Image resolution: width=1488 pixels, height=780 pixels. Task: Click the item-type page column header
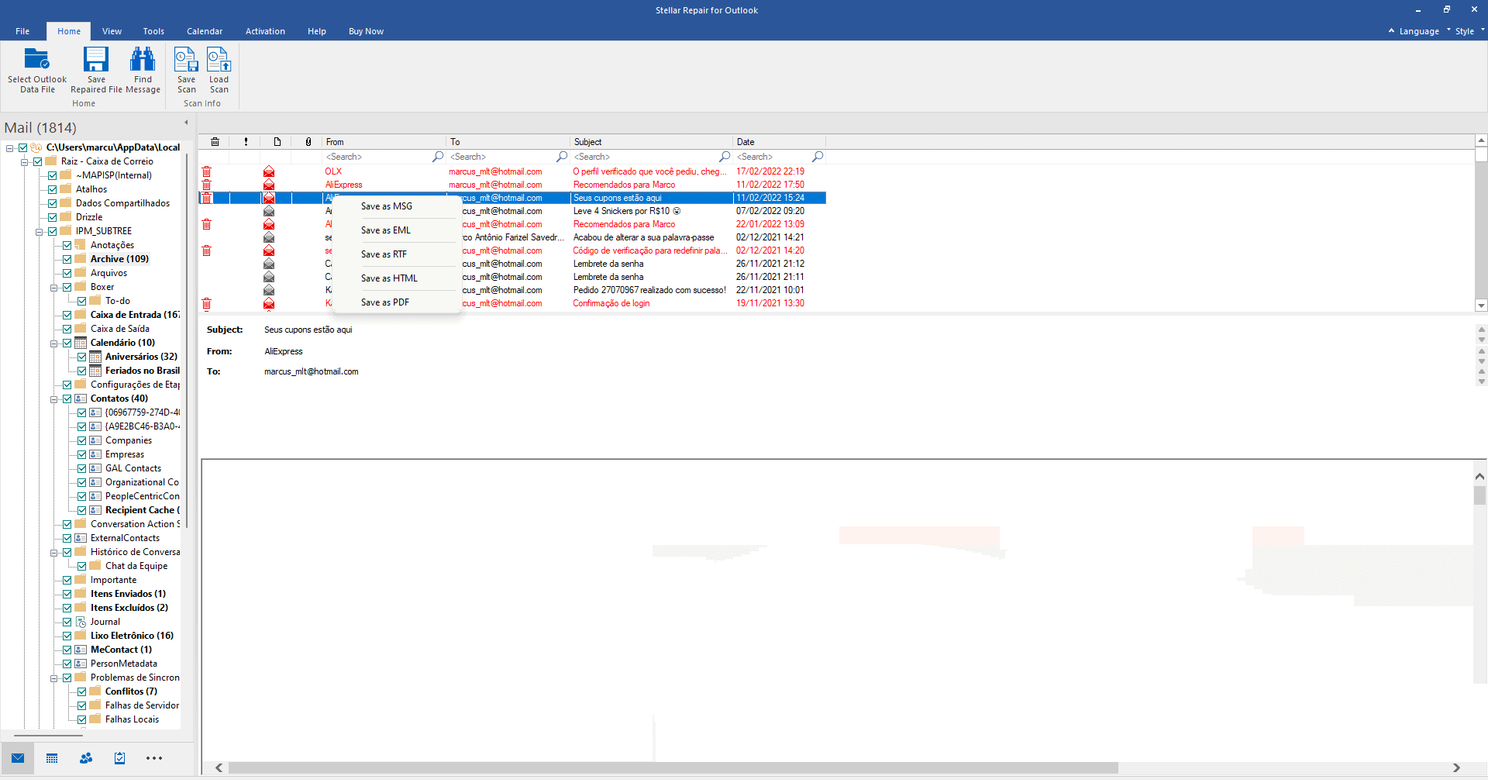(x=277, y=142)
